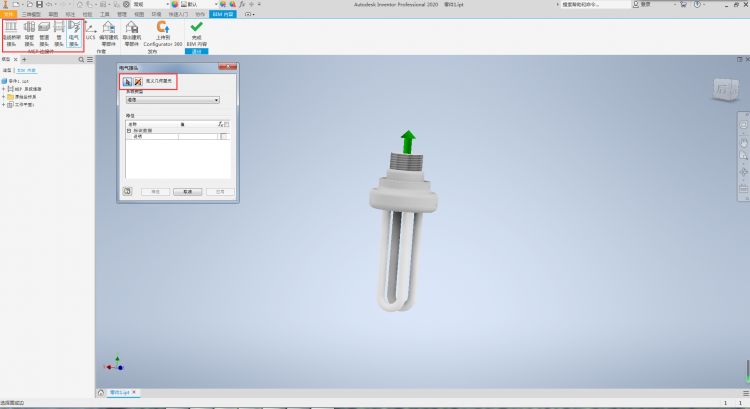Open the Autodesk app store cart icon
750x409 pixels.
tap(683, 4)
